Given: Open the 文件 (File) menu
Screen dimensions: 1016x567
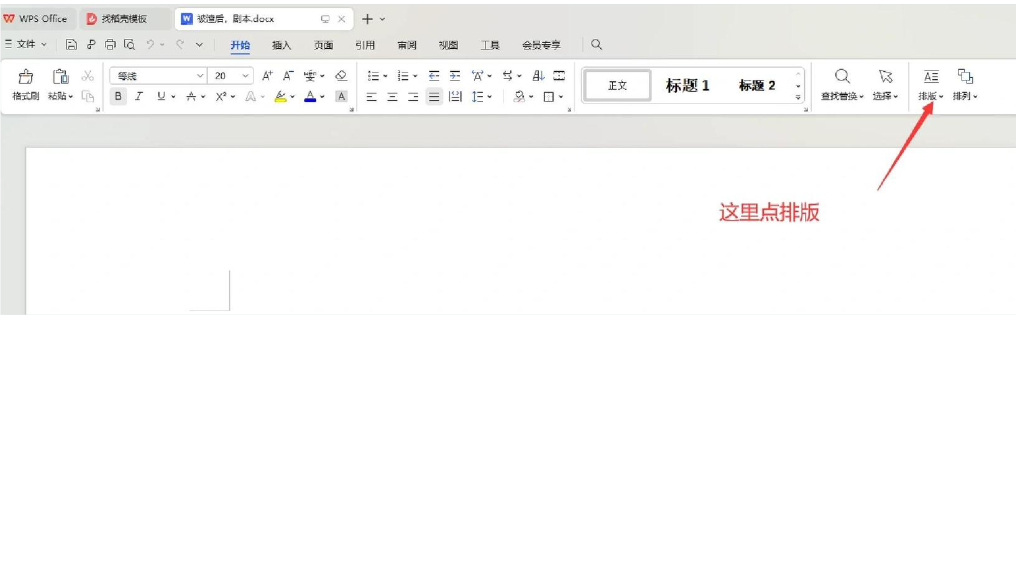Looking at the screenshot, I should click(x=26, y=45).
